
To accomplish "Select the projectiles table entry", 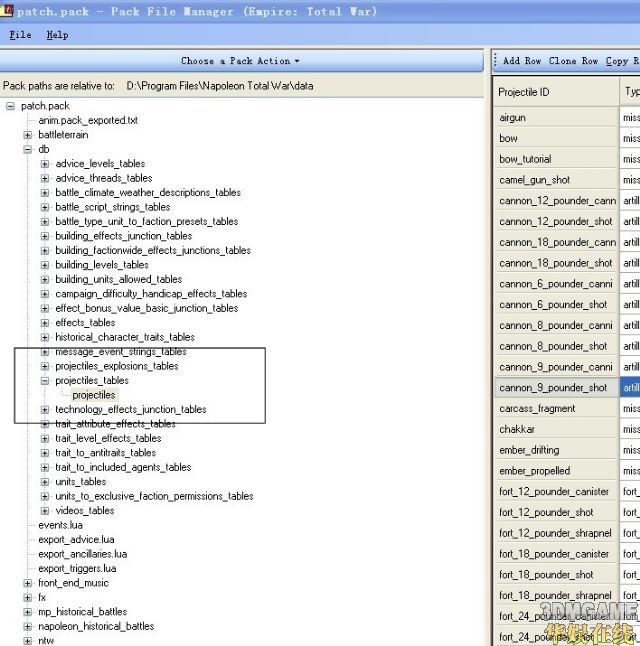I will [94, 395].
